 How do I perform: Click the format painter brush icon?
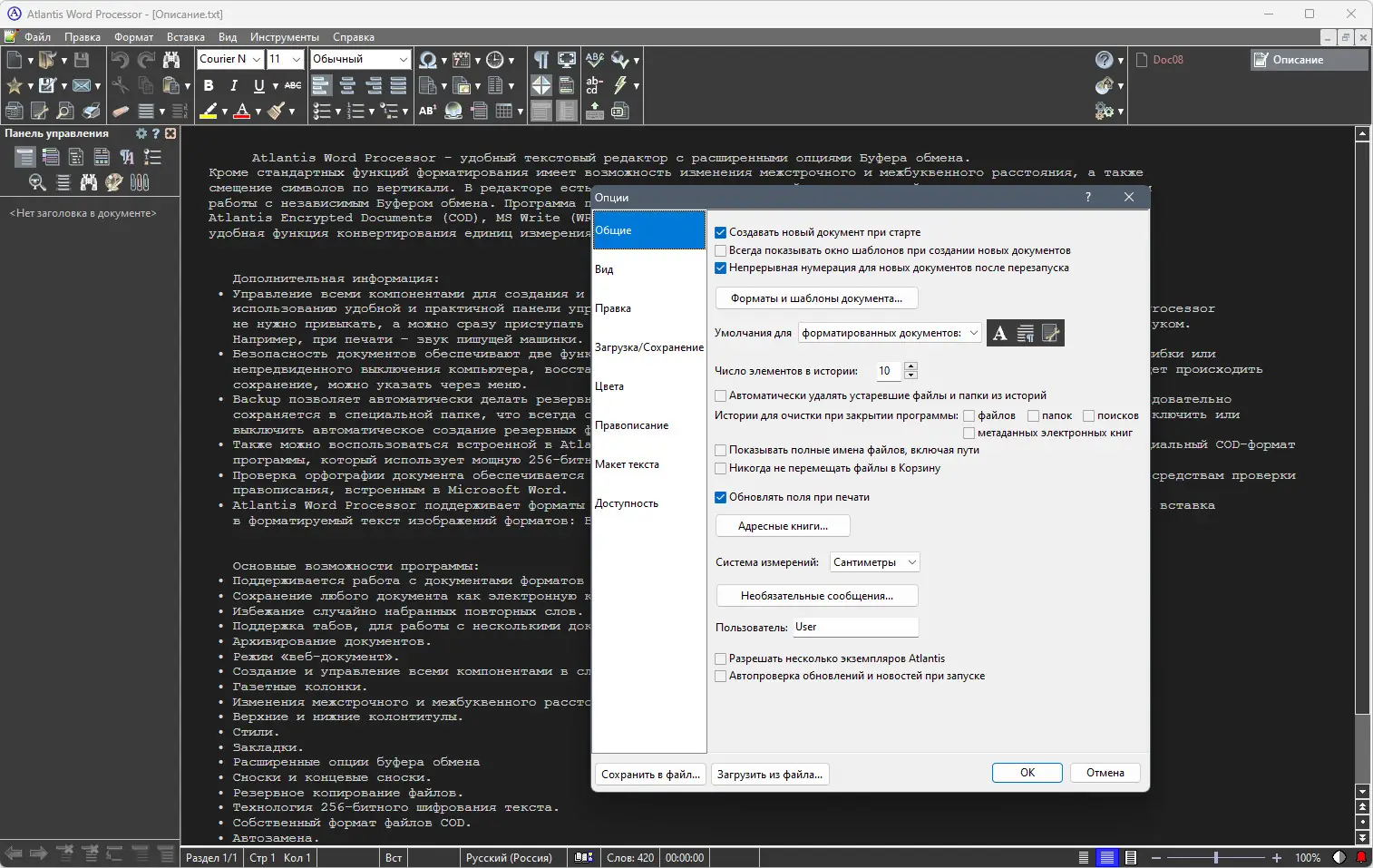click(275, 110)
